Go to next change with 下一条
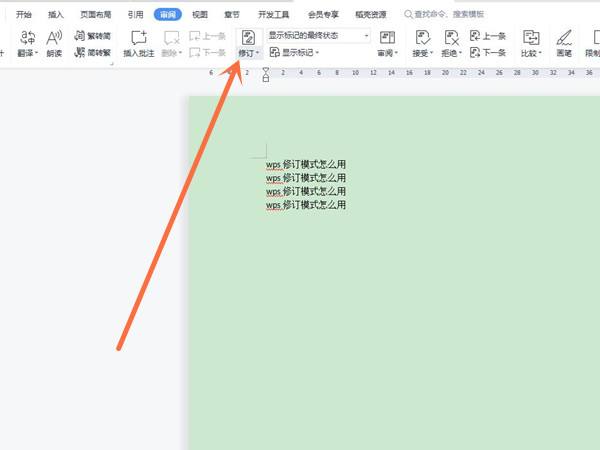Screen dimensions: 600x450 coord(488,52)
